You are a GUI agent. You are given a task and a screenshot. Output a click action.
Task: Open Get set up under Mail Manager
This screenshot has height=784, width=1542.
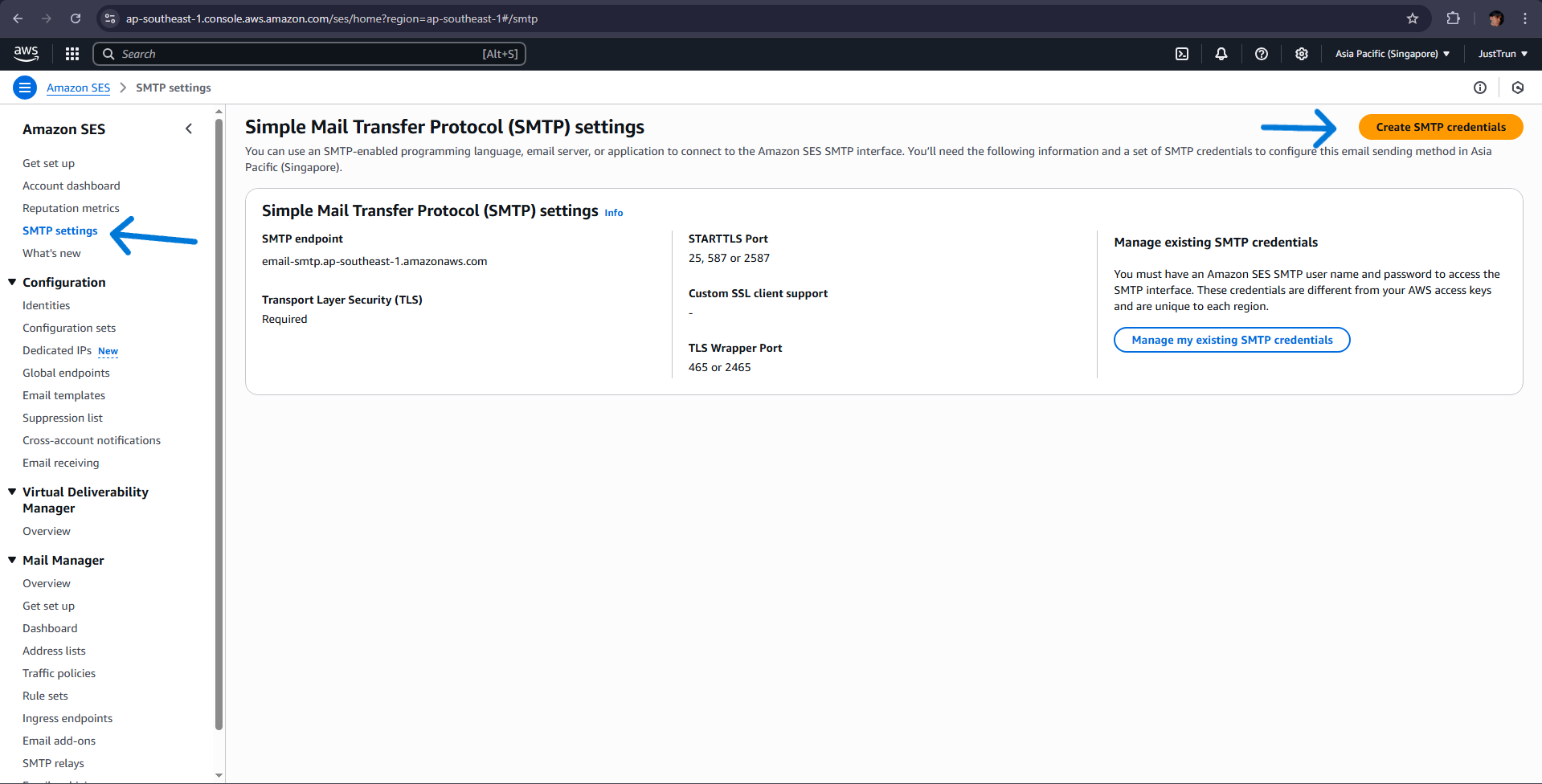48,606
